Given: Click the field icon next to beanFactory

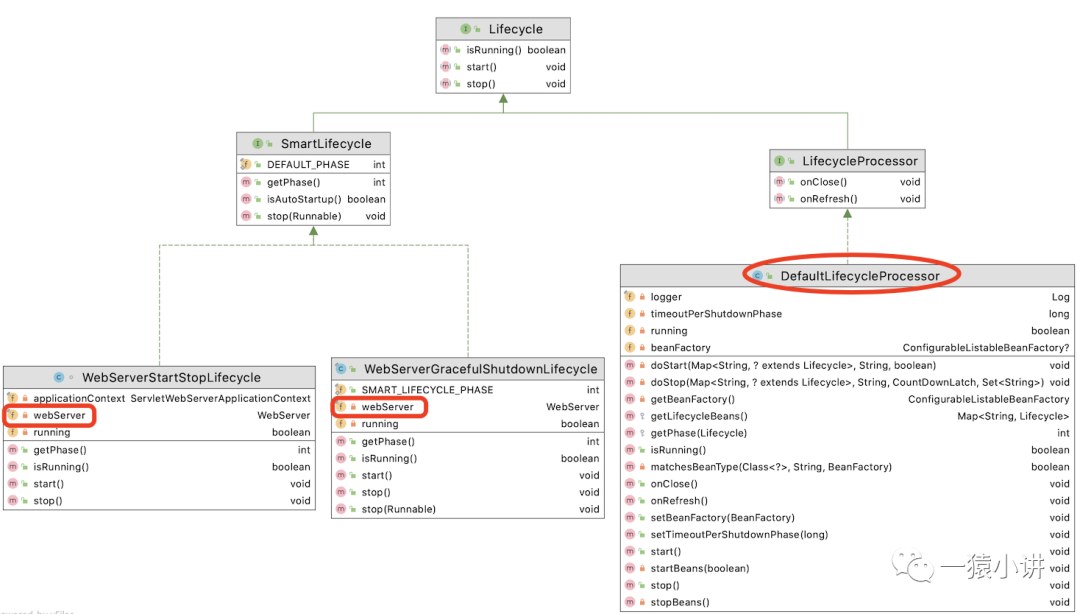Looking at the screenshot, I should [x=630, y=347].
